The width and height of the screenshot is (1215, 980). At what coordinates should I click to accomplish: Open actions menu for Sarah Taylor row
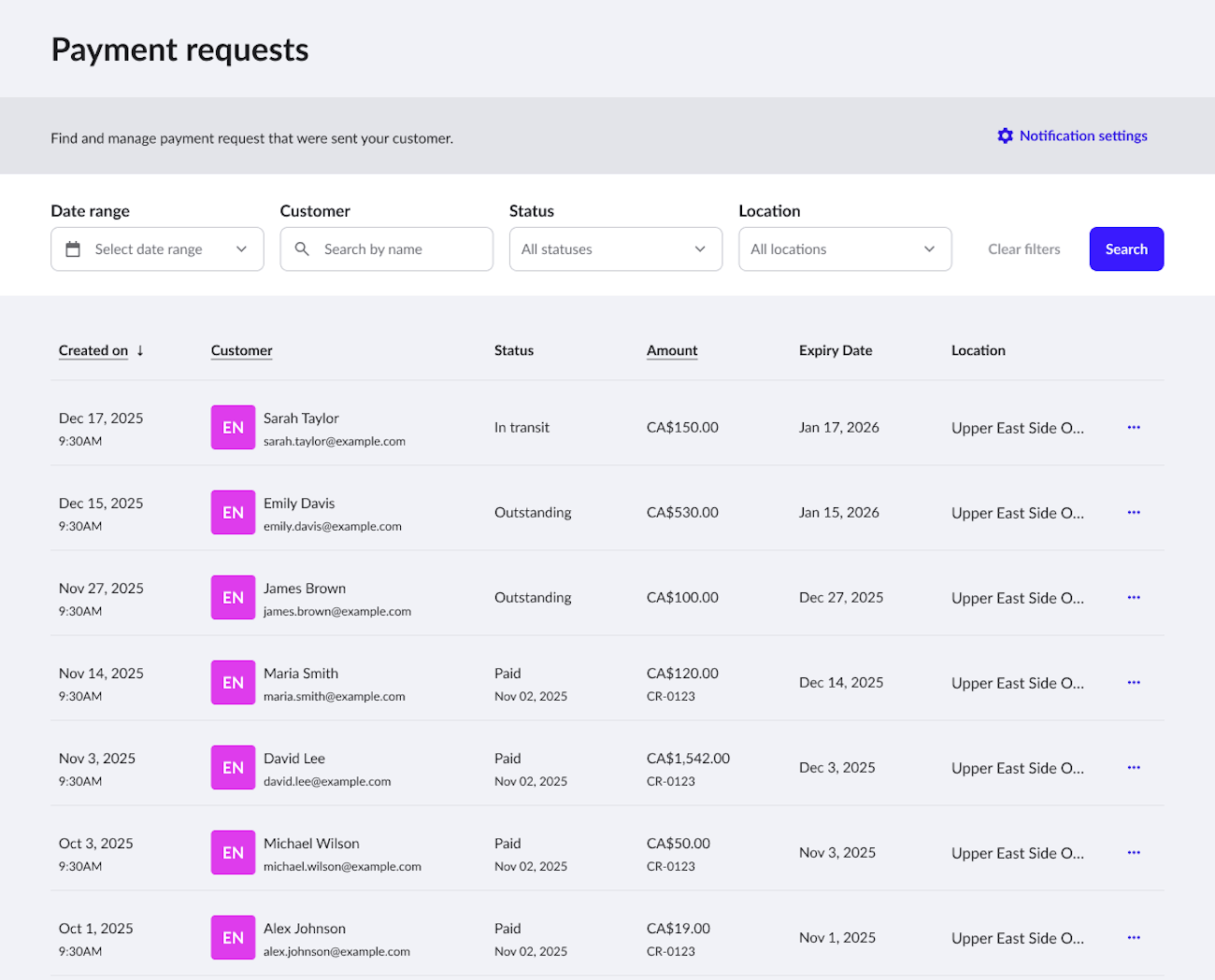tap(1134, 427)
